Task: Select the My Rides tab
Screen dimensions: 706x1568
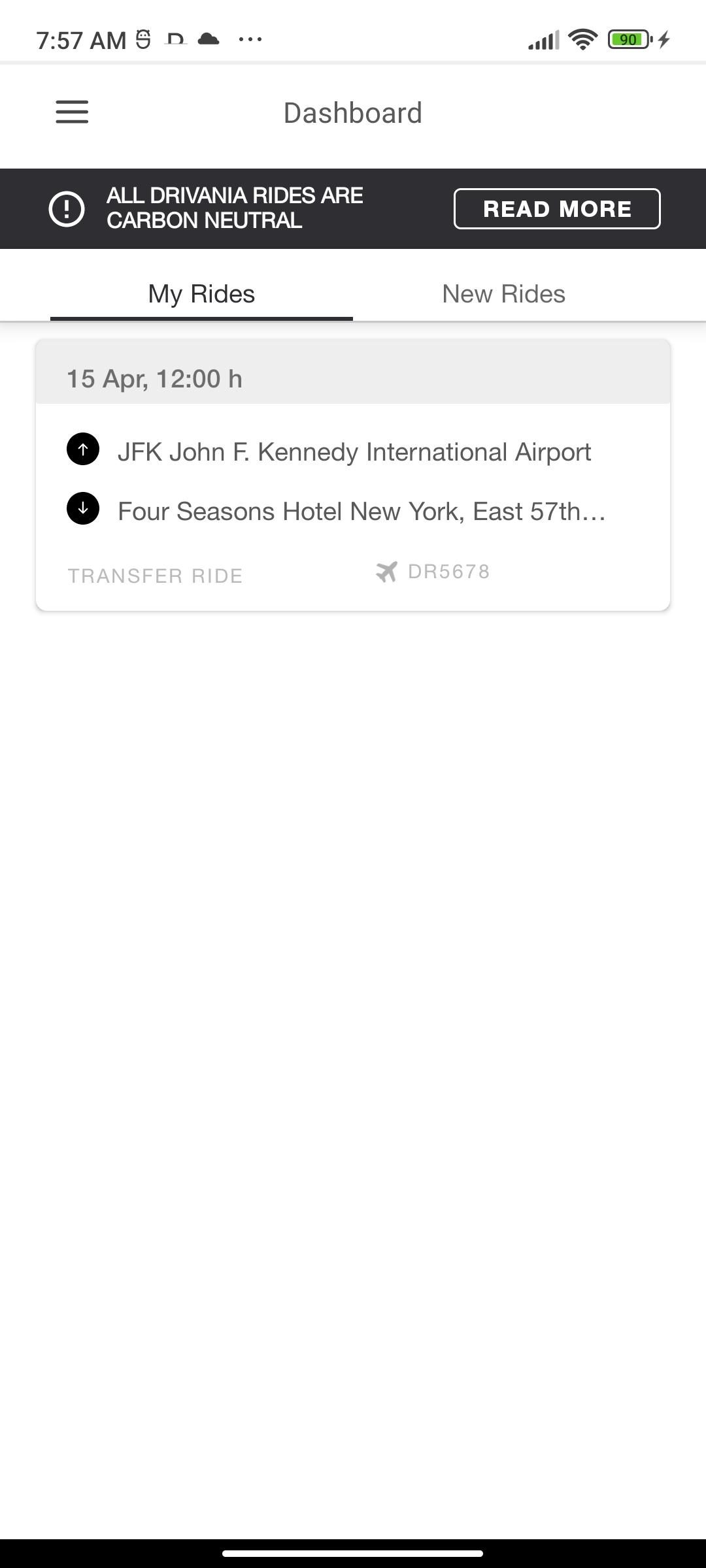Action: click(201, 294)
